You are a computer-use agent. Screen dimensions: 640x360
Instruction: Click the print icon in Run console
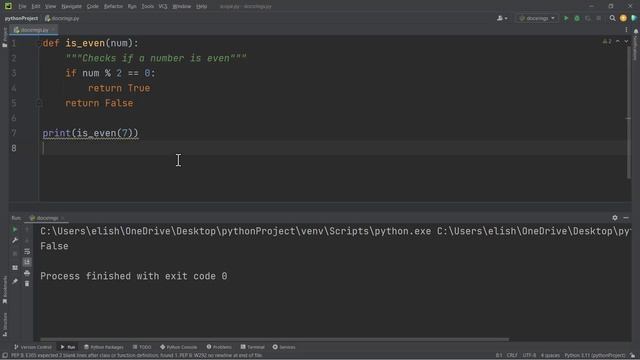(27, 273)
